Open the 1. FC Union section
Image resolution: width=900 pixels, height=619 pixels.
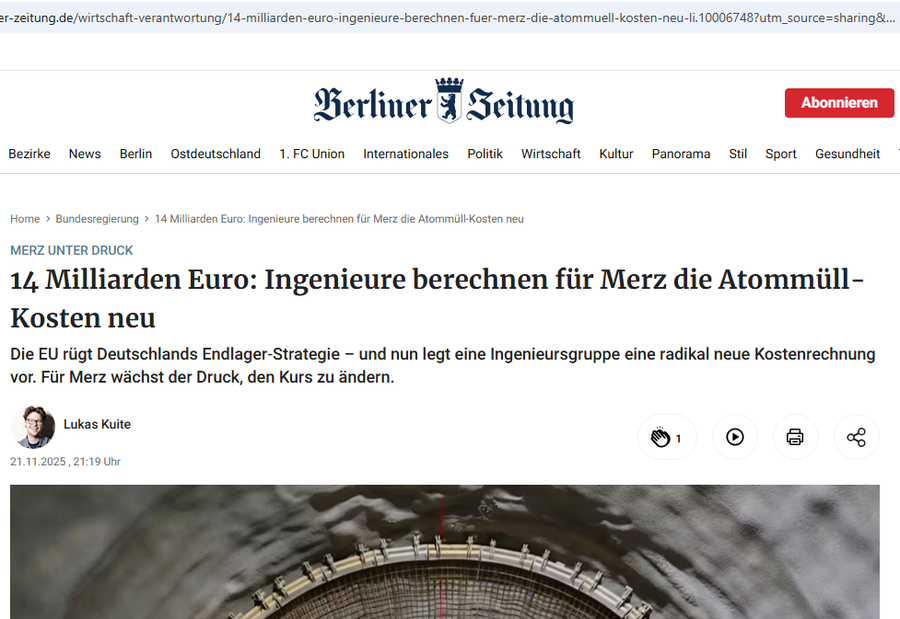click(312, 154)
